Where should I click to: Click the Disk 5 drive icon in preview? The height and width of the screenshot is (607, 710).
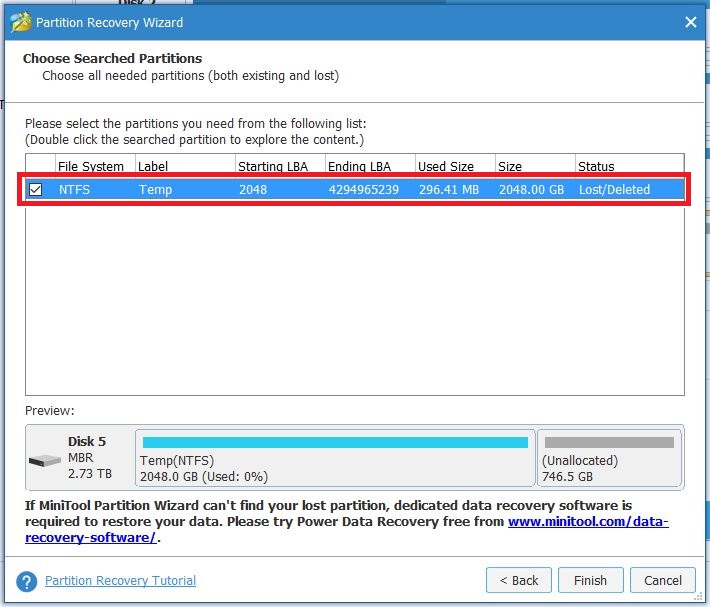[44, 460]
